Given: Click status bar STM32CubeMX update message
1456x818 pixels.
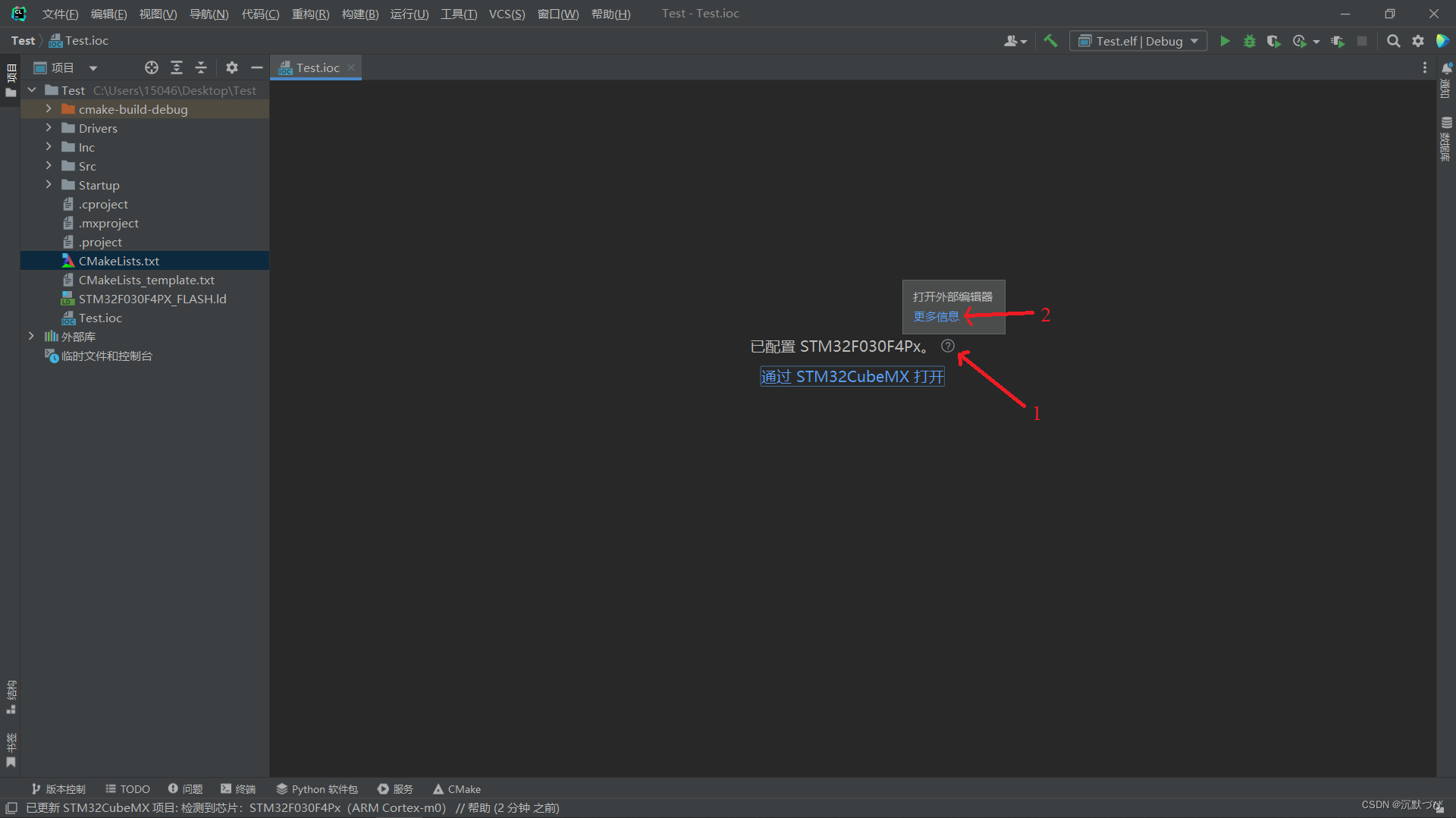Looking at the screenshot, I should [x=293, y=808].
